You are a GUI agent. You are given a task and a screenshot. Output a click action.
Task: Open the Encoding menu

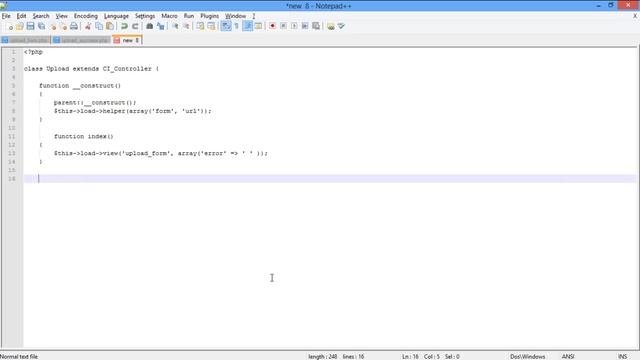pos(86,16)
